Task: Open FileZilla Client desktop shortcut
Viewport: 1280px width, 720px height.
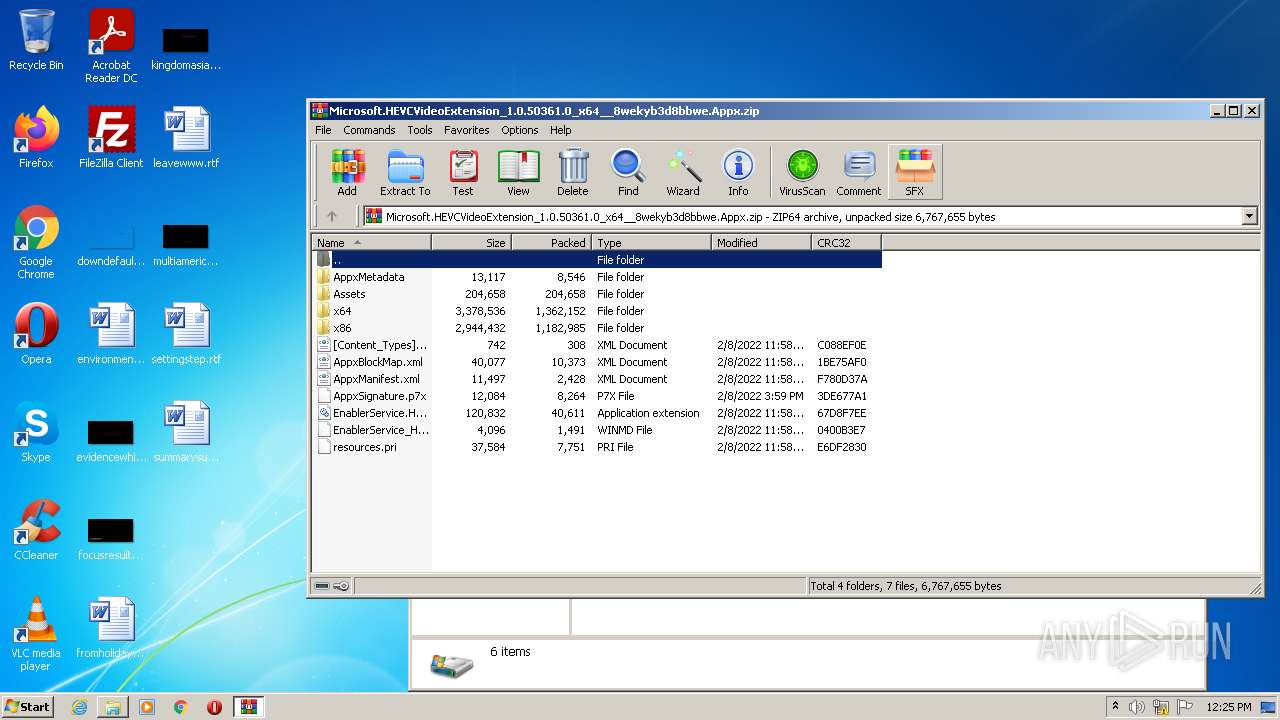Action: click(111, 137)
